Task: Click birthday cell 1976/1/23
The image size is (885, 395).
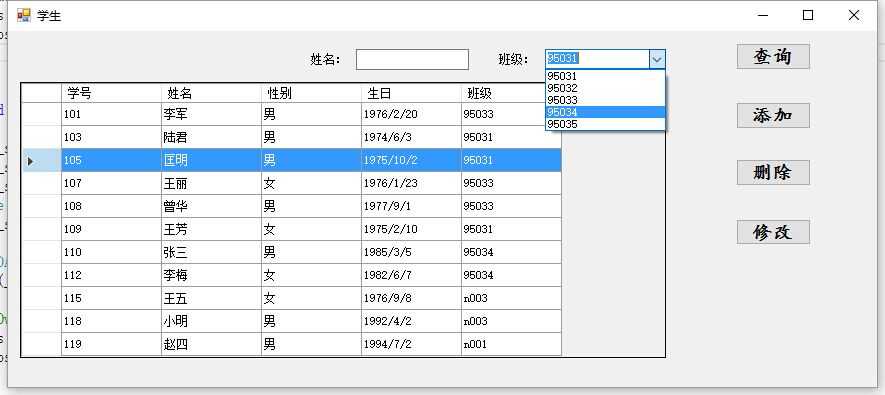Action: [411, 183]
